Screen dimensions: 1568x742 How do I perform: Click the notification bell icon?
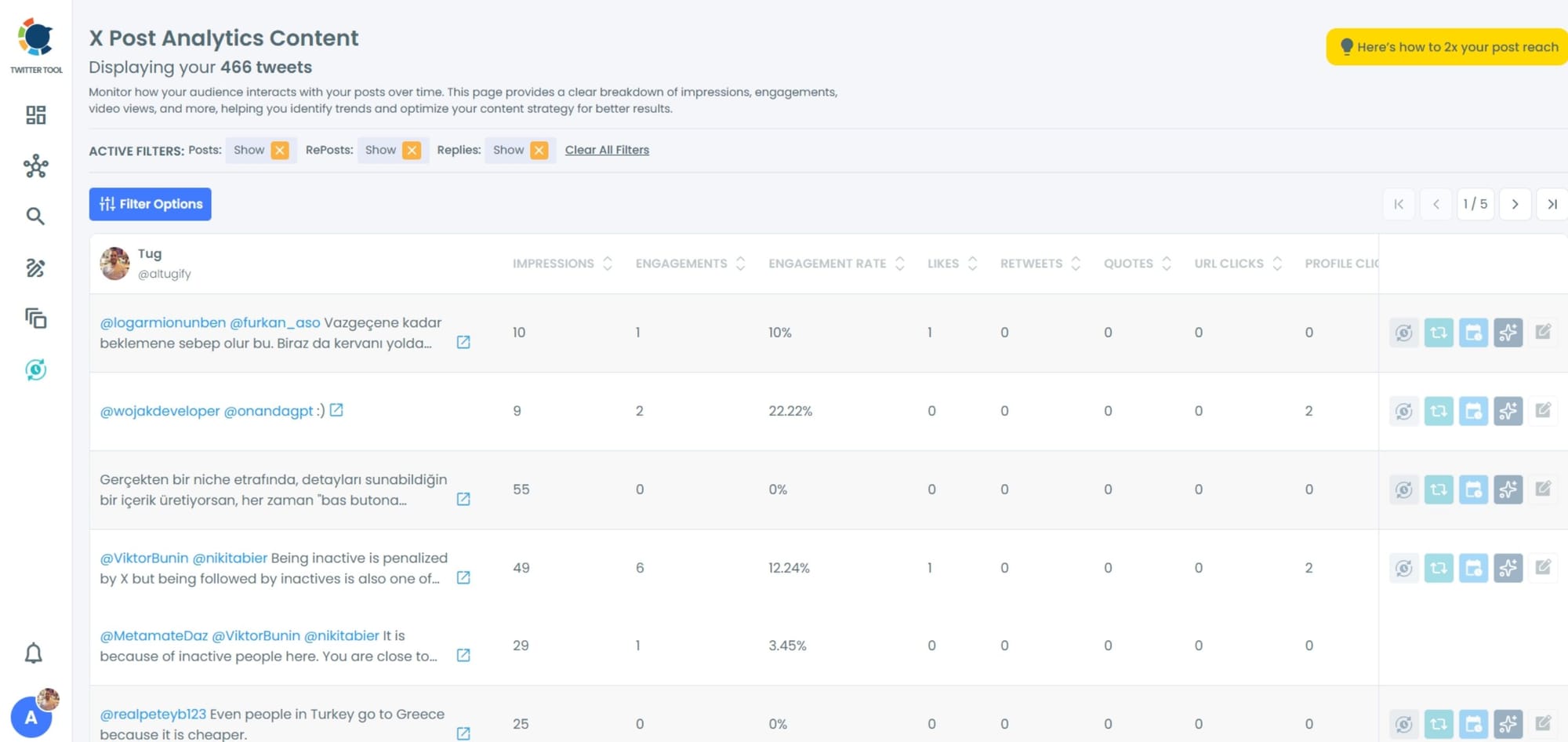tap(33, 653)
